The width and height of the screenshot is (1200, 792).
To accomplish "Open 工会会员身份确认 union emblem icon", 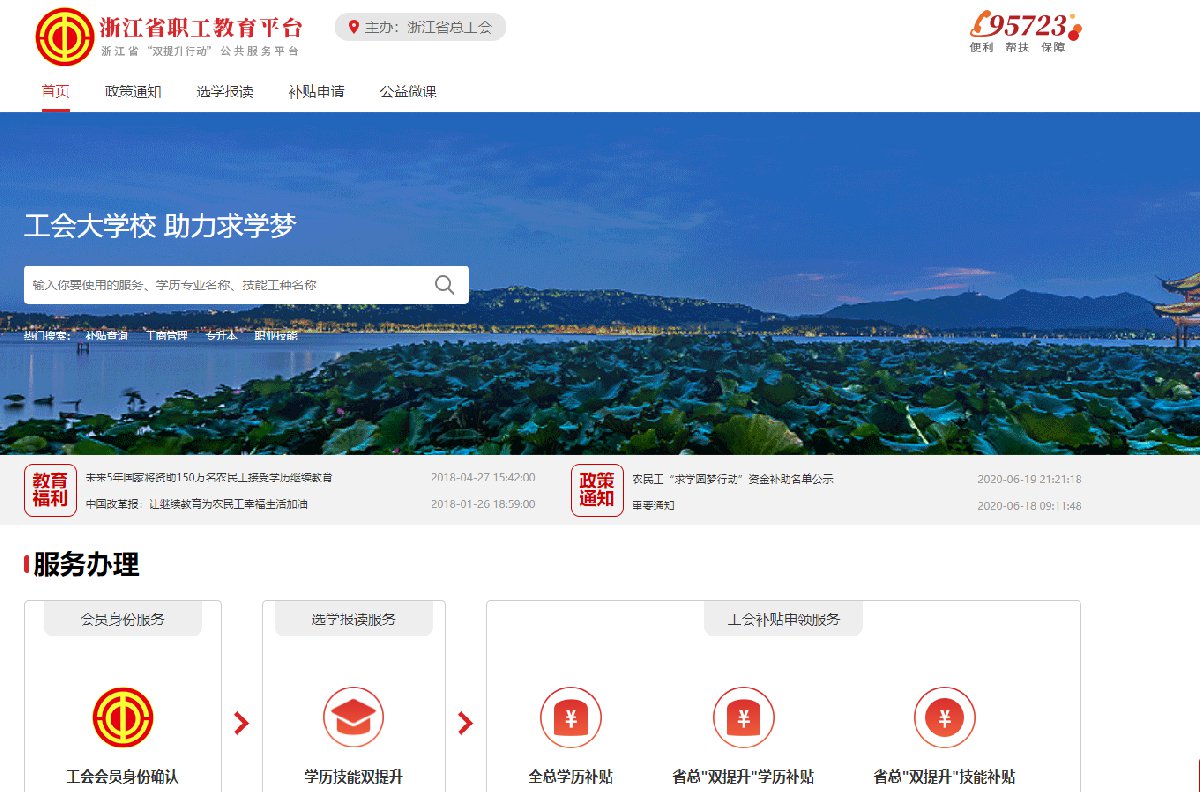I will [x=123, y=717].
